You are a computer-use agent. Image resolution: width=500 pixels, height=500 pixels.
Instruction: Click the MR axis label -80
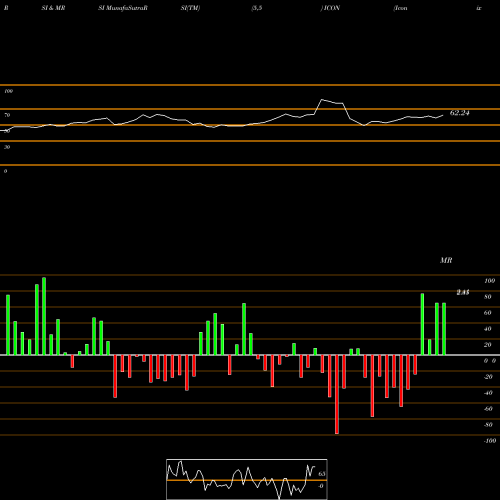click(x=488, y=425)
